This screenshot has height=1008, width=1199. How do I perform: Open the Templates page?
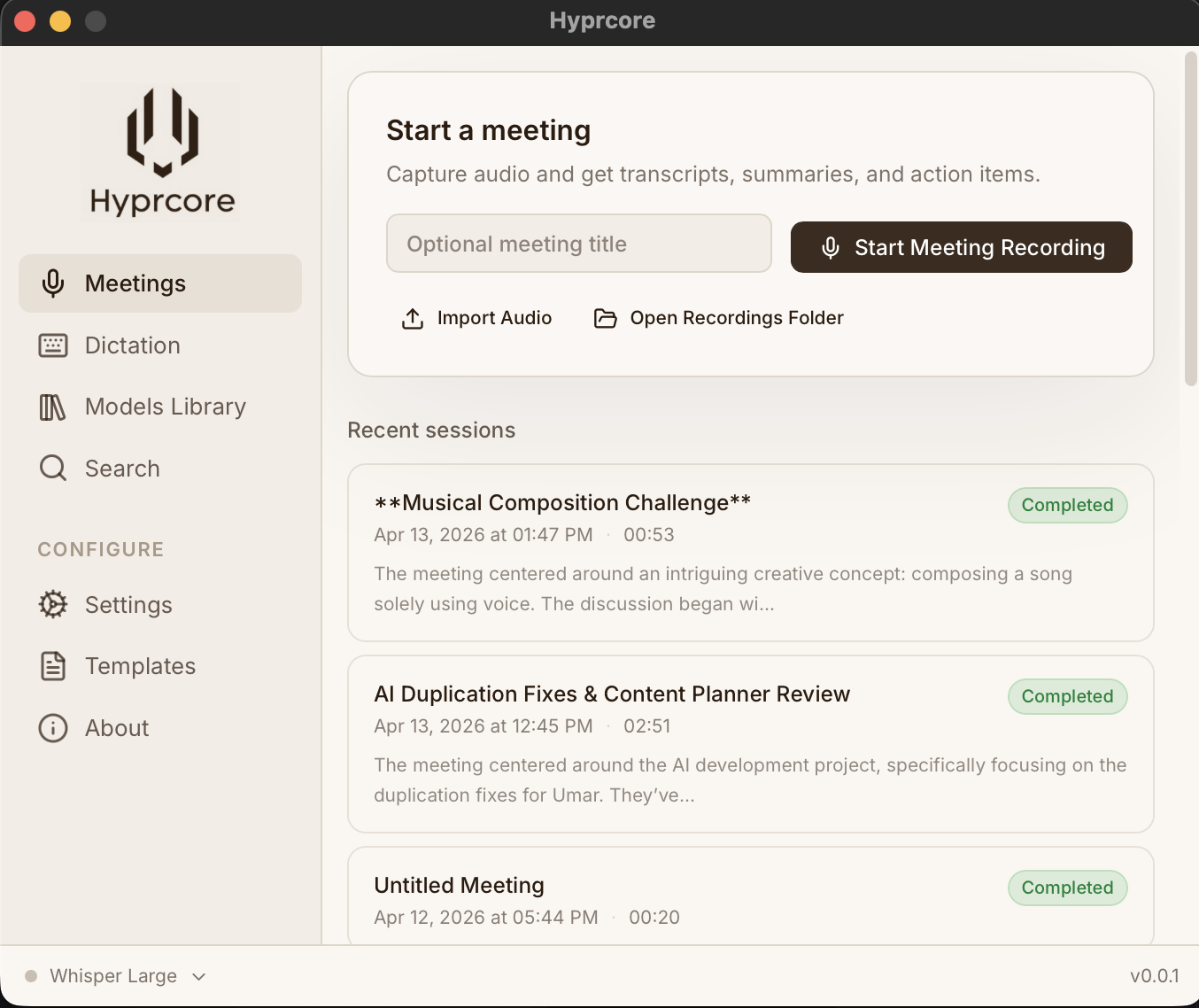[160, 666]
